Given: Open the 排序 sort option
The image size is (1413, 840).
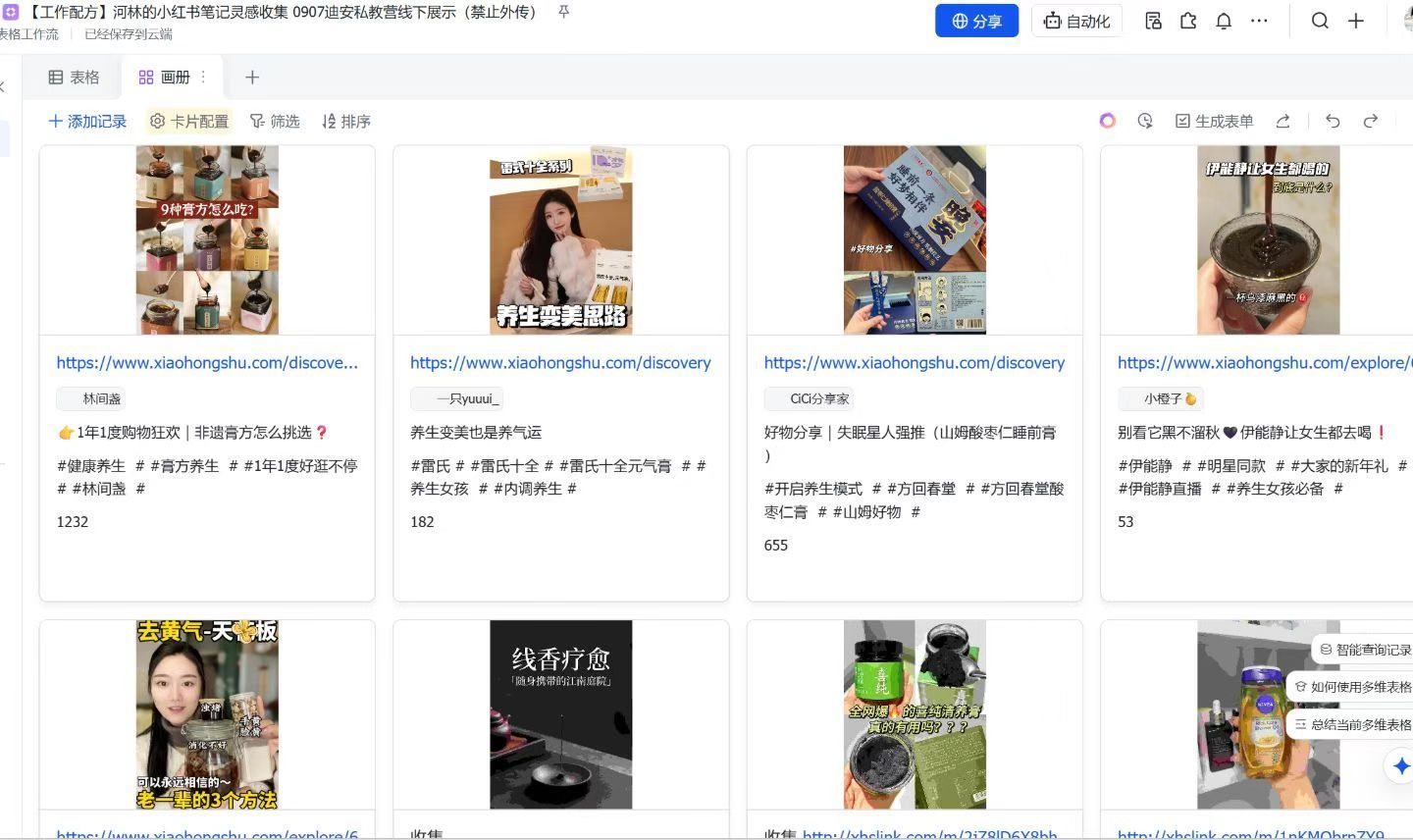Looking at the screenshot, I should point(346,121).
